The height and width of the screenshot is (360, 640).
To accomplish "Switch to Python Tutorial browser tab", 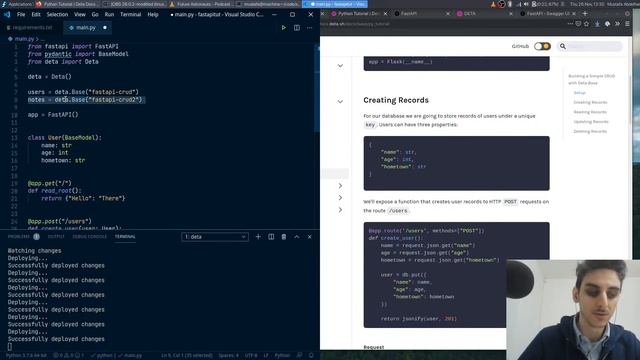I will click(x=358, y=13).
